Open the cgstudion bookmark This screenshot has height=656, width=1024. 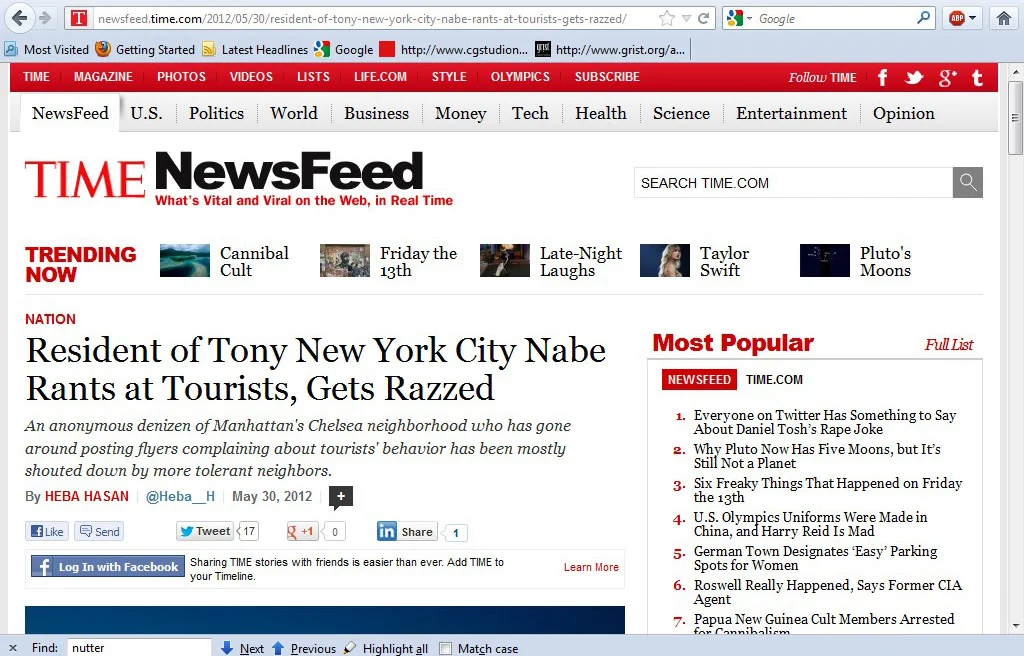[x=454, y=50]
